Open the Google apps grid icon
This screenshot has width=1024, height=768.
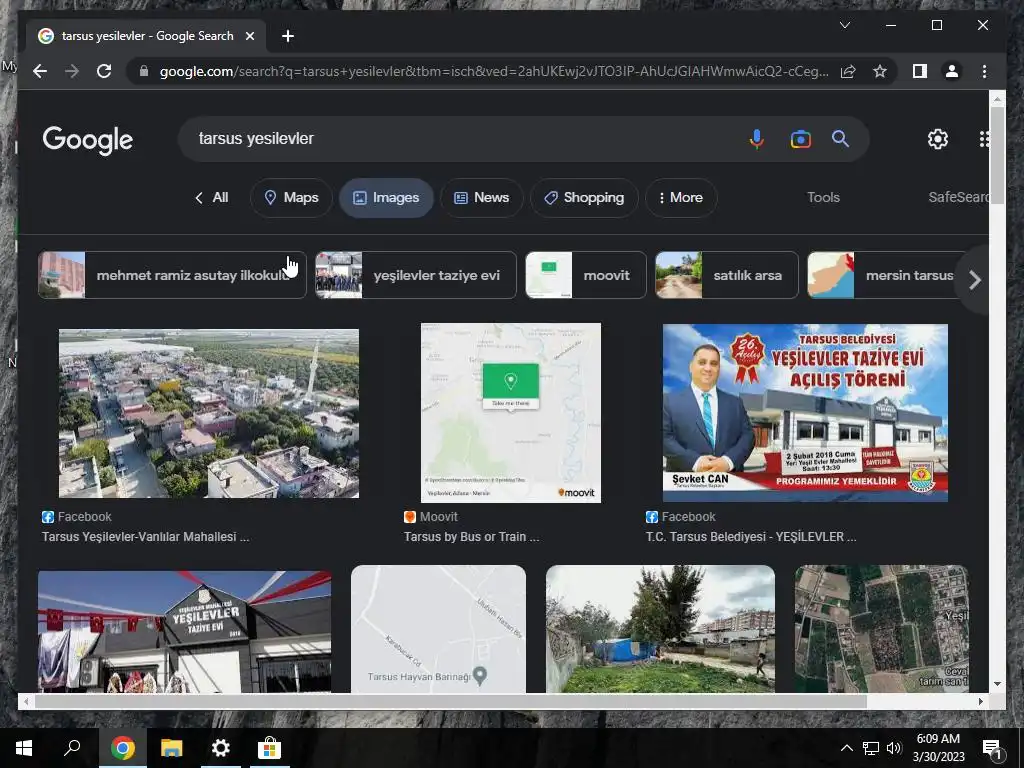point(984,139)
